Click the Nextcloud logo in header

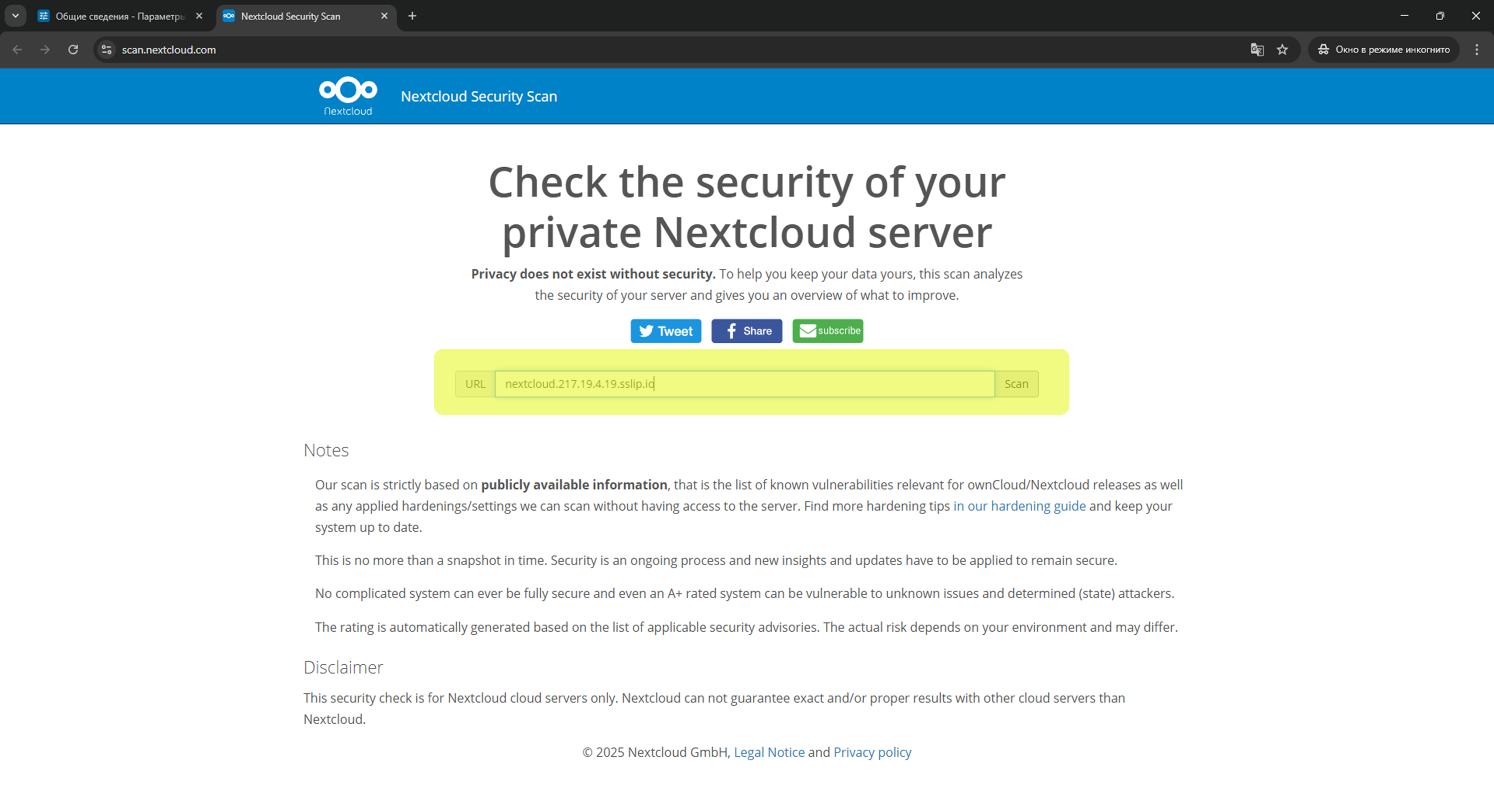coord(348,96)
